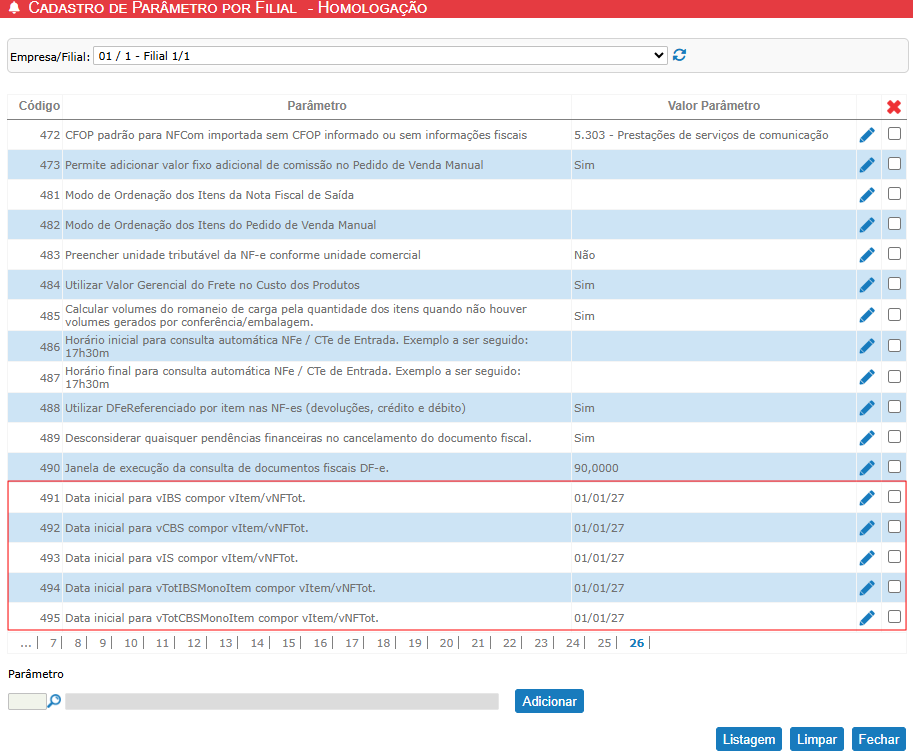The image size is (913, 752).
Task: Select checkbox for parameter 494
Action: click(894, 587)
